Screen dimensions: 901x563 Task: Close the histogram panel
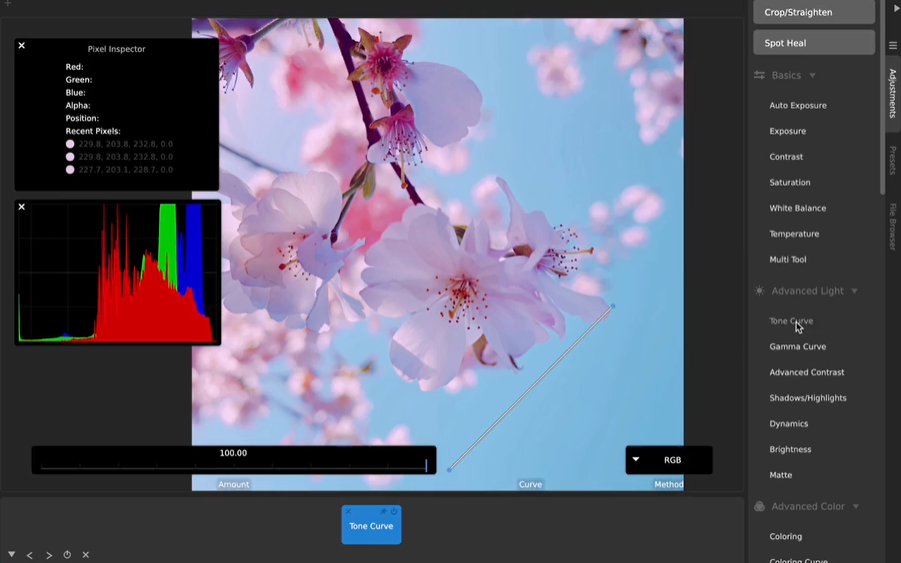[x=21, y=207]
